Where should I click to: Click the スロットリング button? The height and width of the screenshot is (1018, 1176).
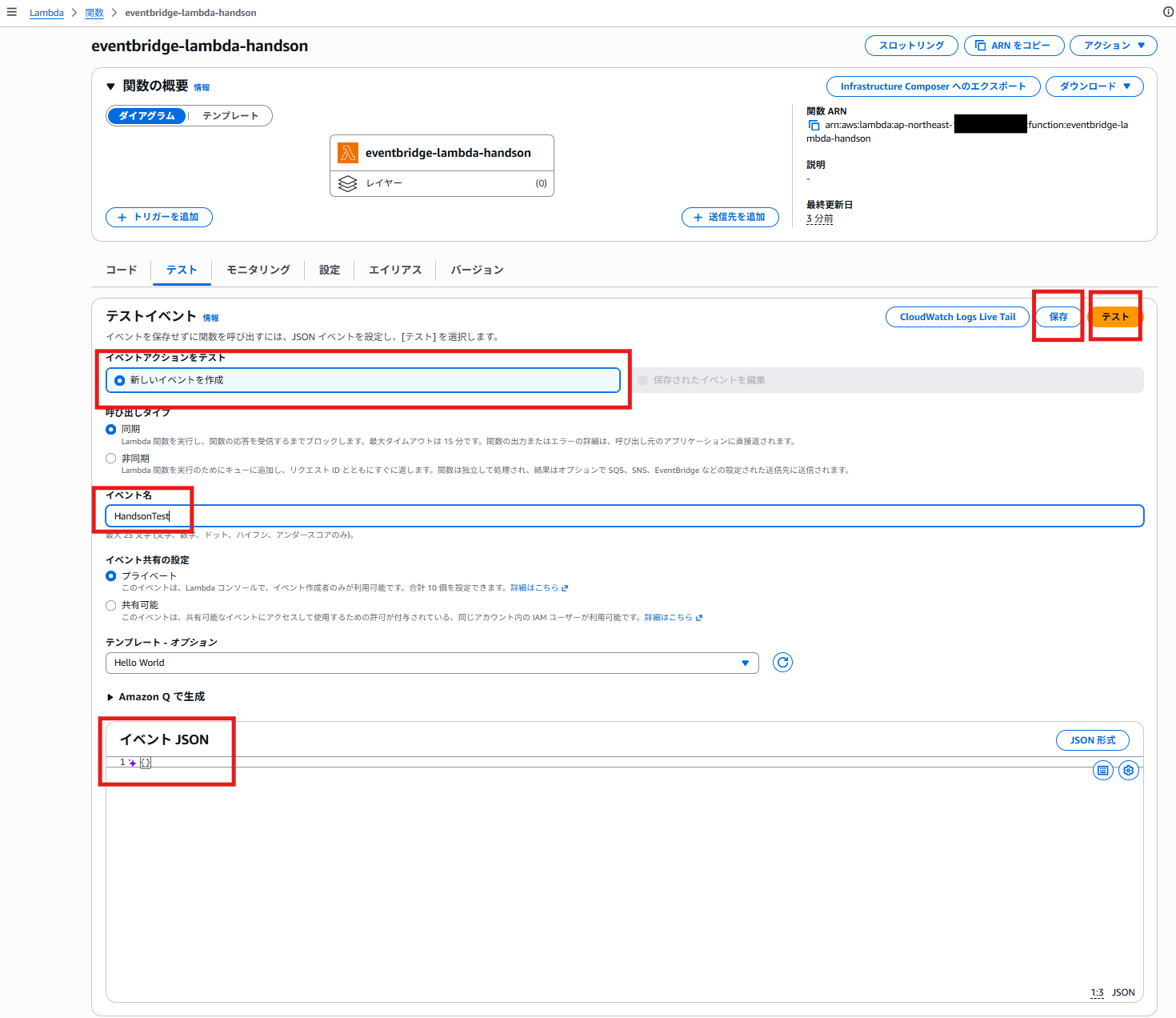tap(911, 46)
